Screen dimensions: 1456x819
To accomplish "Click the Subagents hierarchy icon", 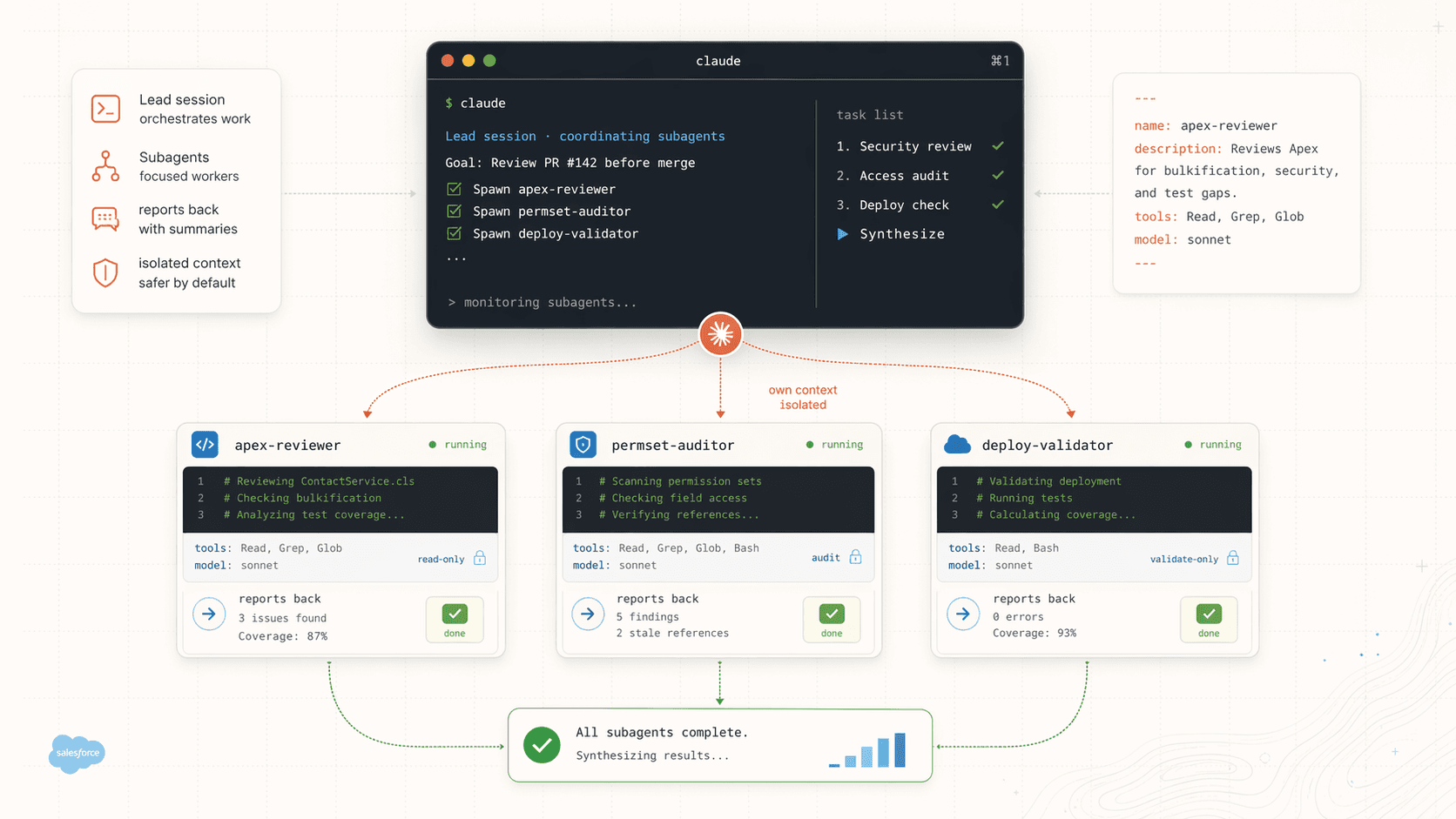I will (x=105, y=166).
